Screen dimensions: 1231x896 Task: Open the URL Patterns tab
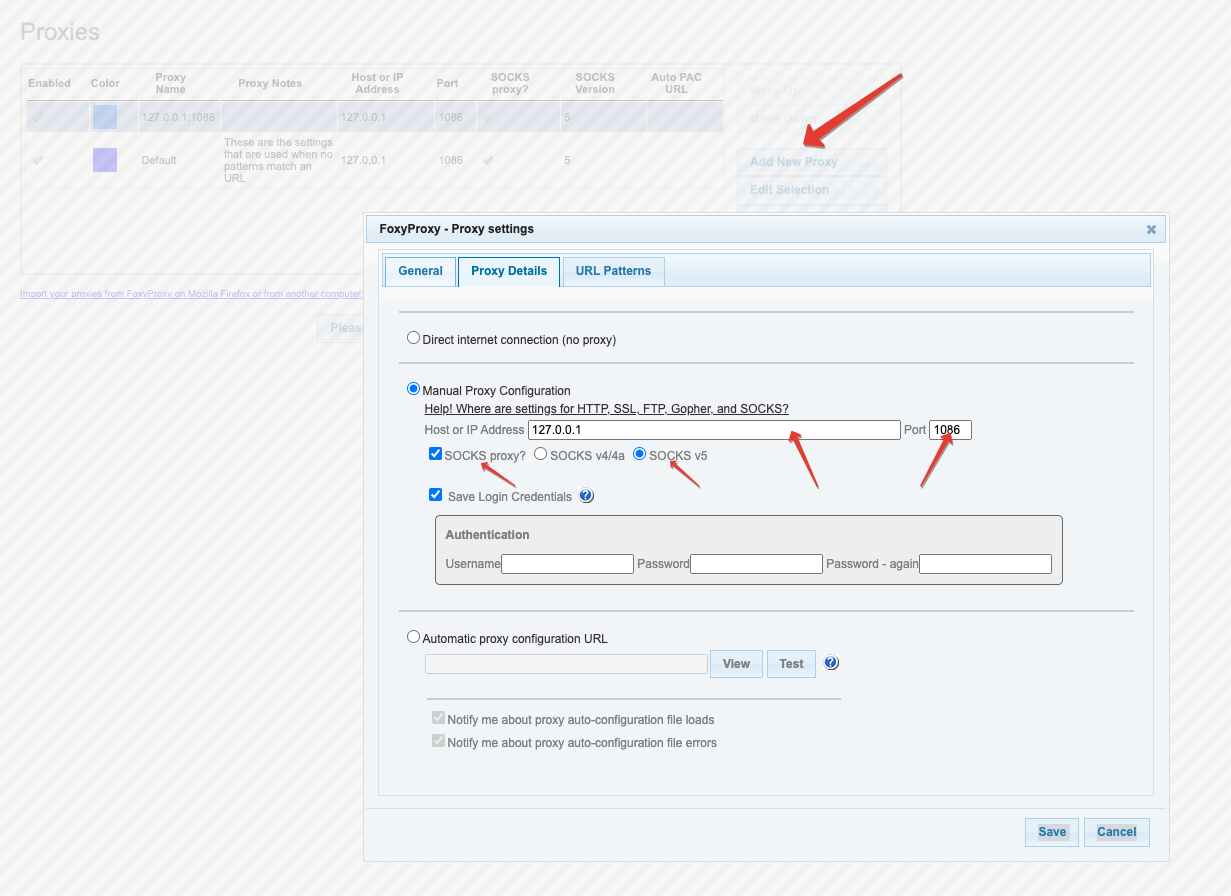pos(613,271)
